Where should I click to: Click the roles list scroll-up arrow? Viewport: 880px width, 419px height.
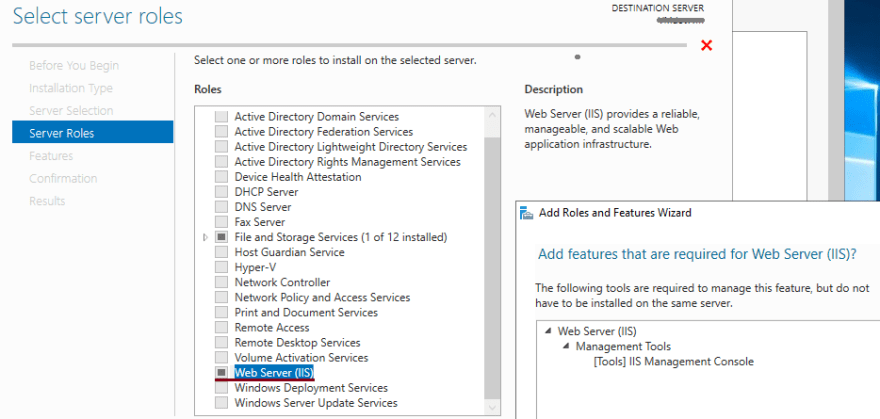click(x=492, y=116)
